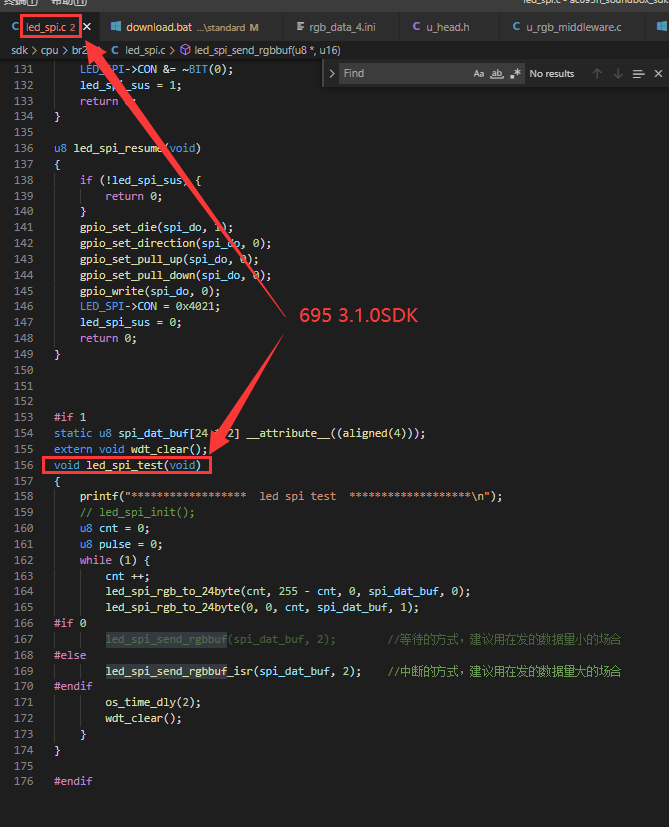Close the Find widget
Image resolution: width=669 pixels, height=827 pixels.
tap(658, 73)
